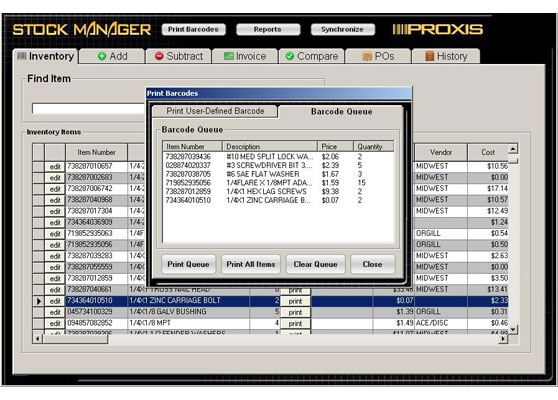Click the PROXIS logo

click(x=438, y=30)
